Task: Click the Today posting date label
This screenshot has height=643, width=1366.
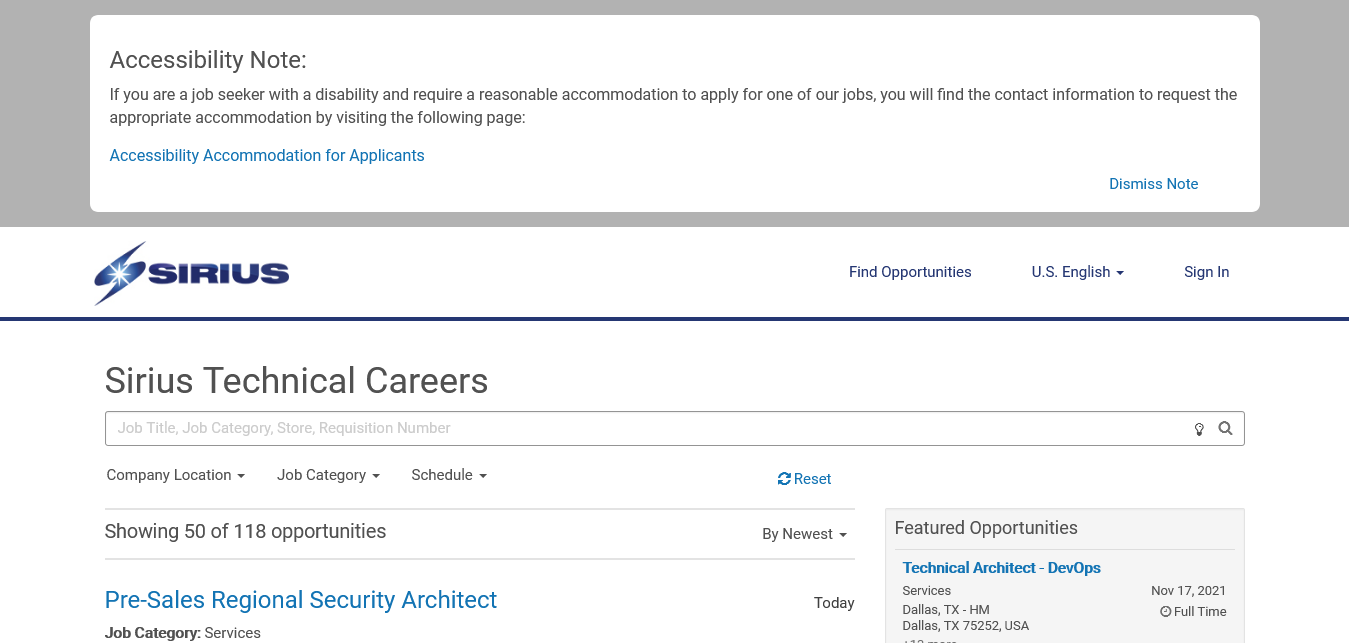Action: pyautogui.click(x=834, y=603)
